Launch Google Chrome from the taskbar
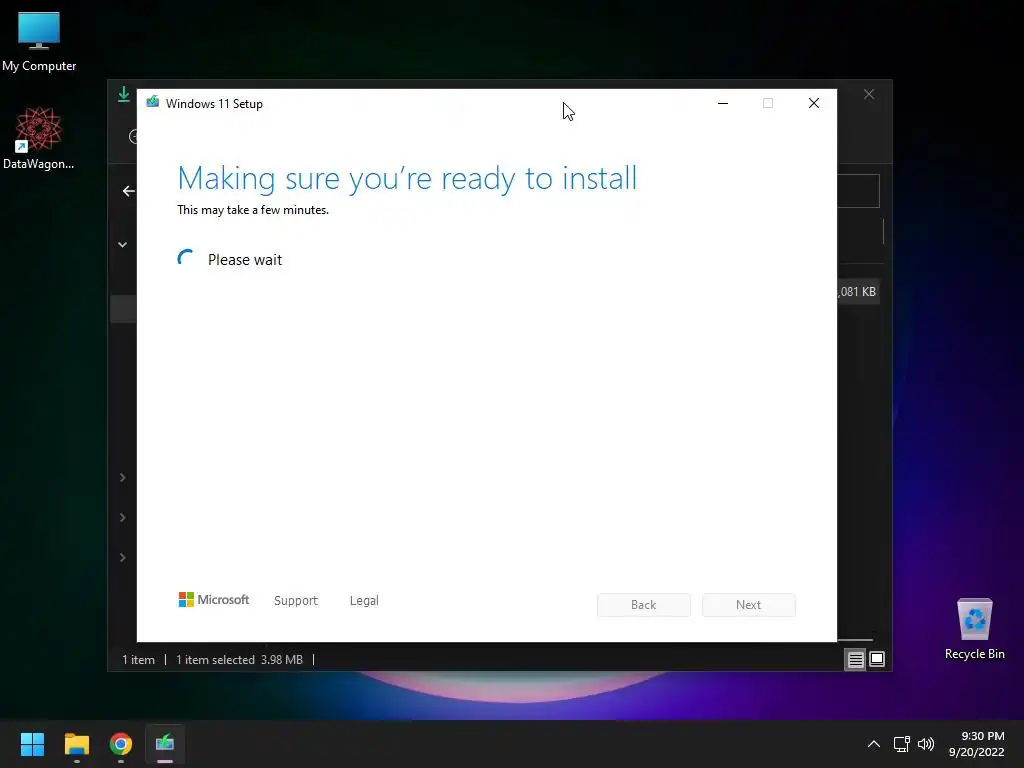1024x768 pixels. coord(121,744)
